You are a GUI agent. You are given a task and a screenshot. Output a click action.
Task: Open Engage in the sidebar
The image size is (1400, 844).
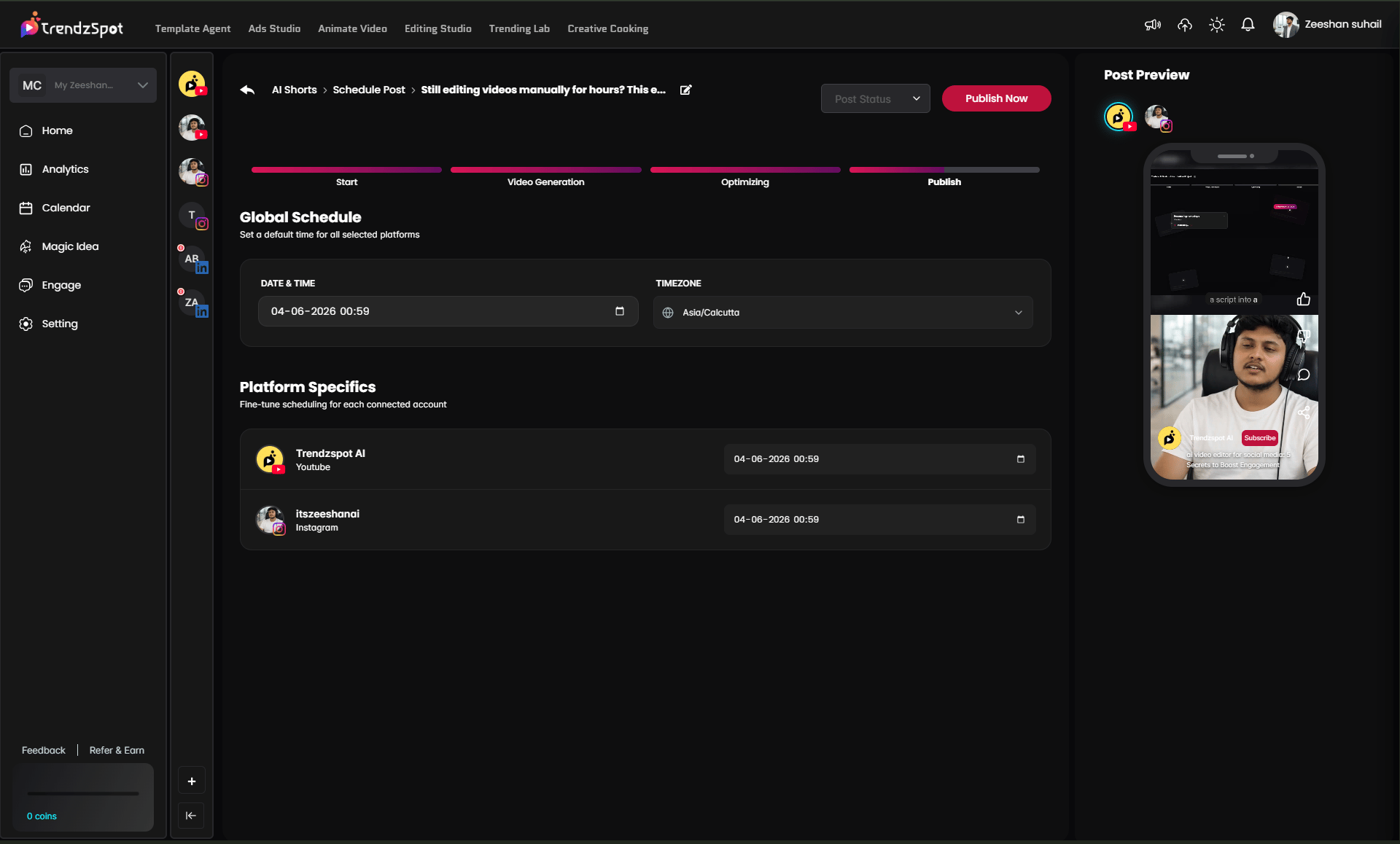point(50,285)
